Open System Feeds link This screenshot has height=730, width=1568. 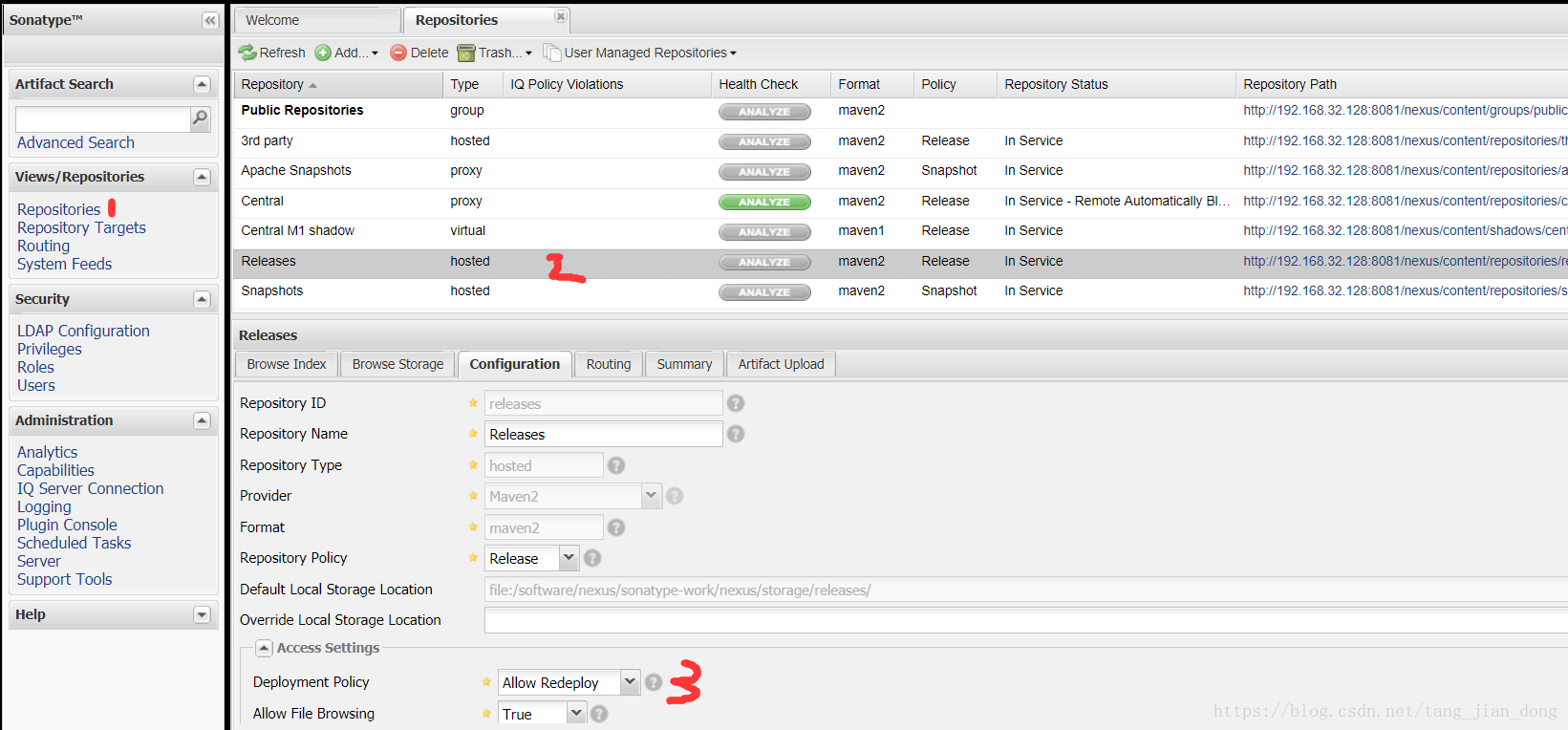click(64, 264)
